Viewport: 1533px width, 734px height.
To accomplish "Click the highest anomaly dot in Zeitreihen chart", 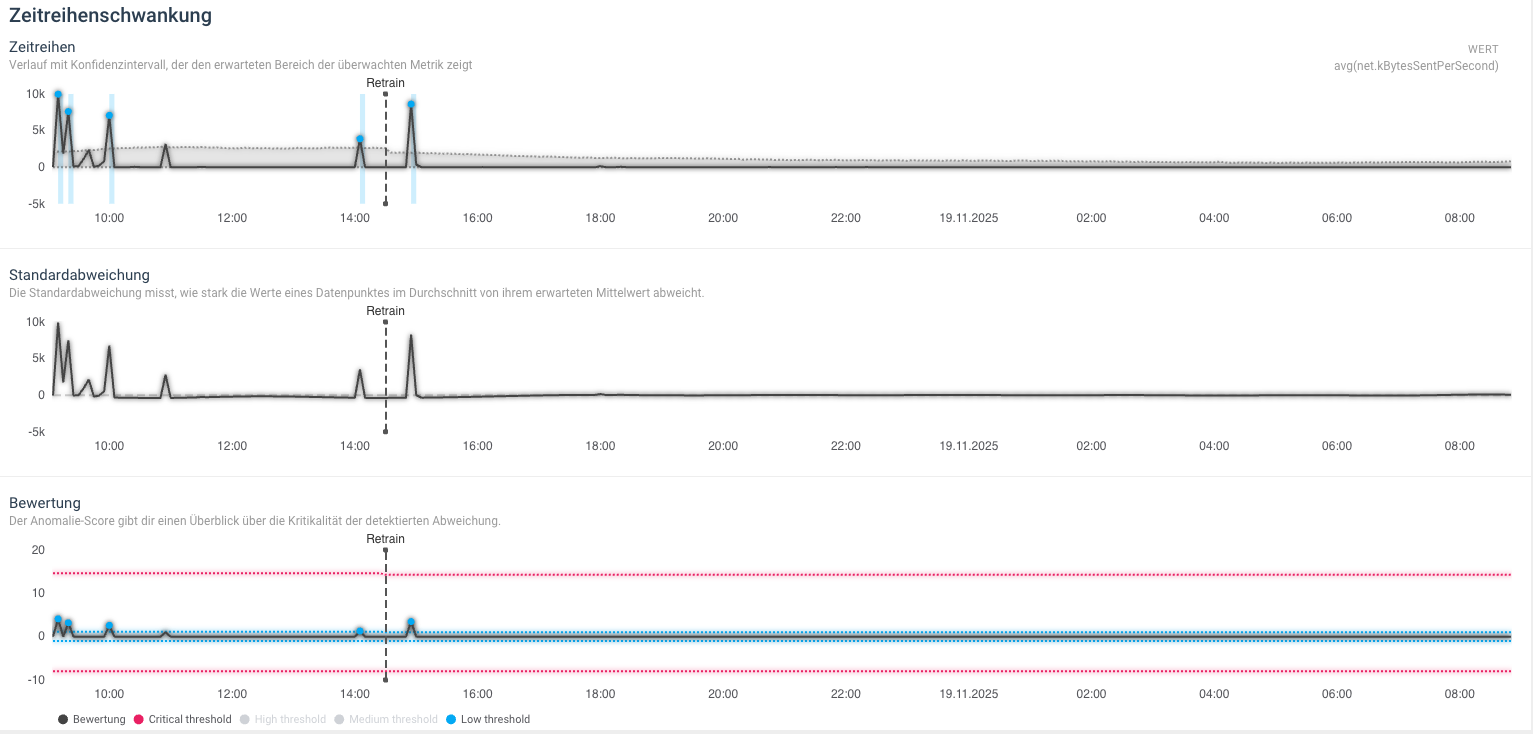I will (58, 95).
